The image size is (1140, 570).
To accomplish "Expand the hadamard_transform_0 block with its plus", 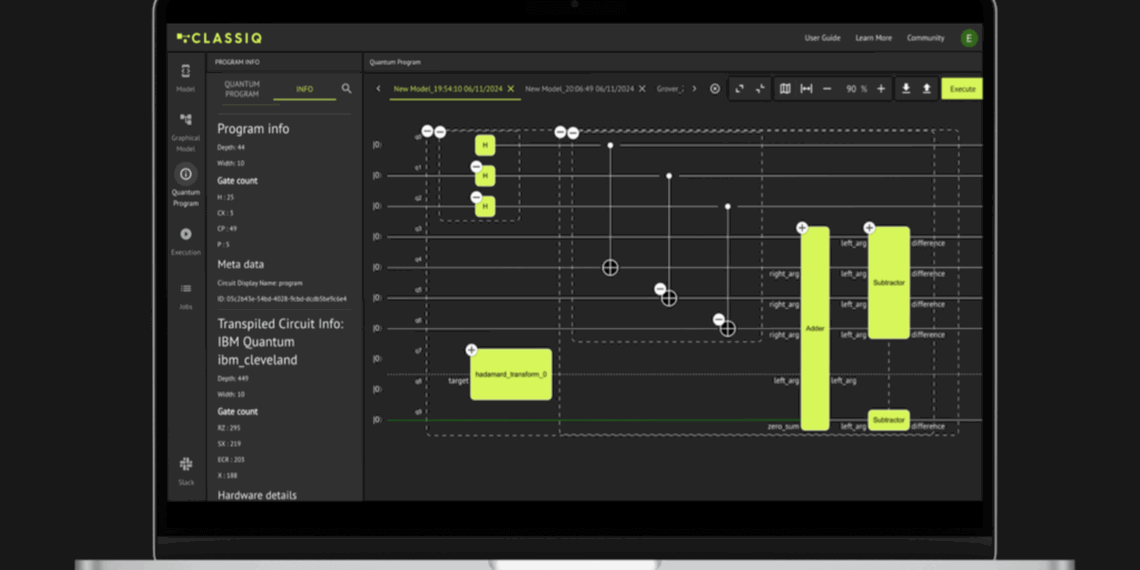I will (x=471, y=350).
